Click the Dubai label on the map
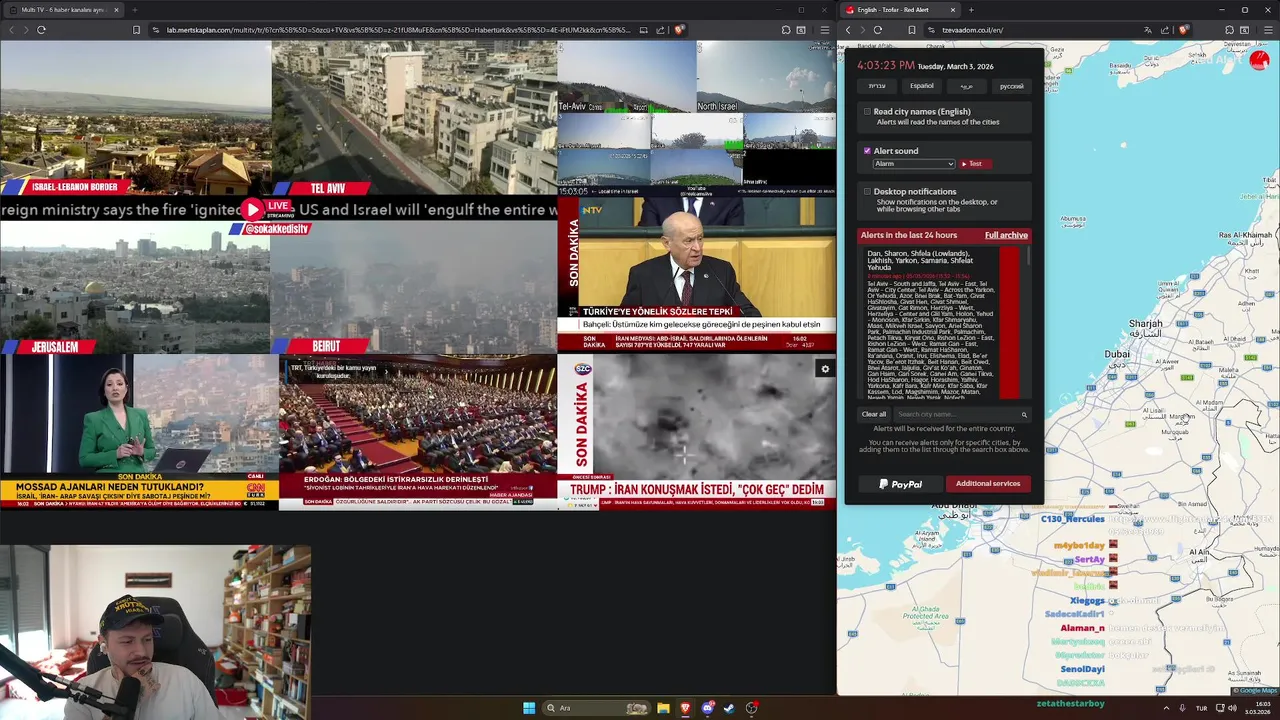The width and height of the screenshot is (1280, 720). (x=1117, y=354)
